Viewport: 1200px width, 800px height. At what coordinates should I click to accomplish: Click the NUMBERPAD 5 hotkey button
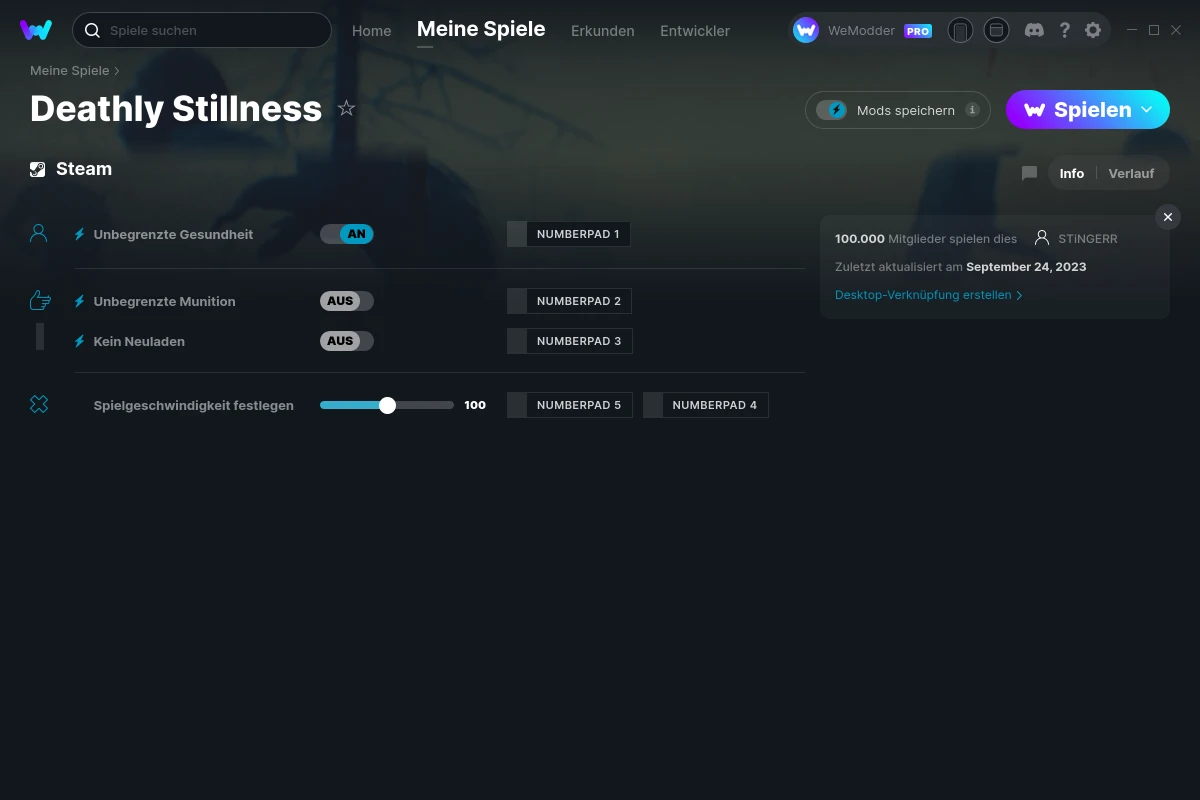click(x=570, y=405)
